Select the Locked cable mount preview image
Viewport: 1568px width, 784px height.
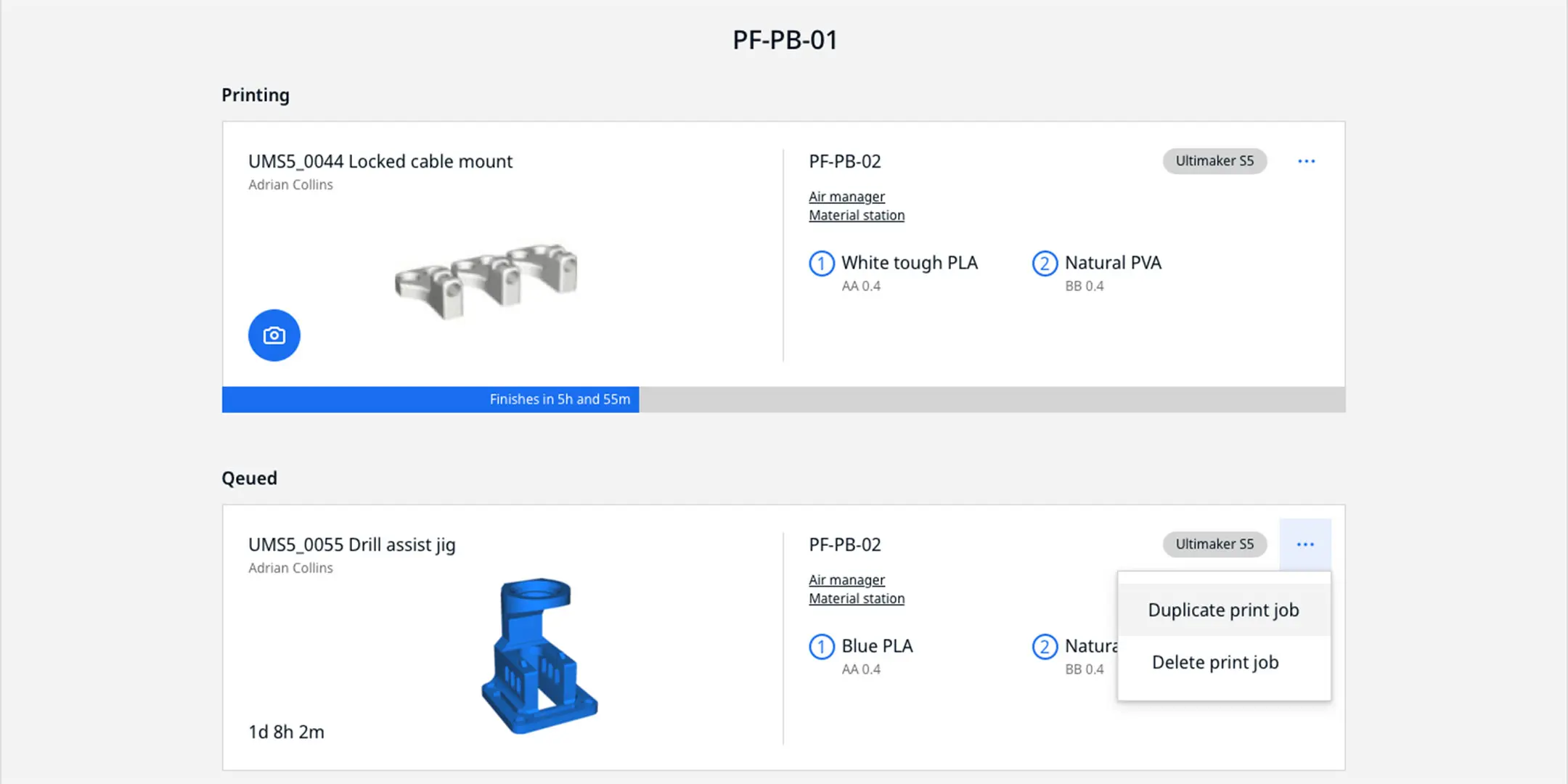485,279
